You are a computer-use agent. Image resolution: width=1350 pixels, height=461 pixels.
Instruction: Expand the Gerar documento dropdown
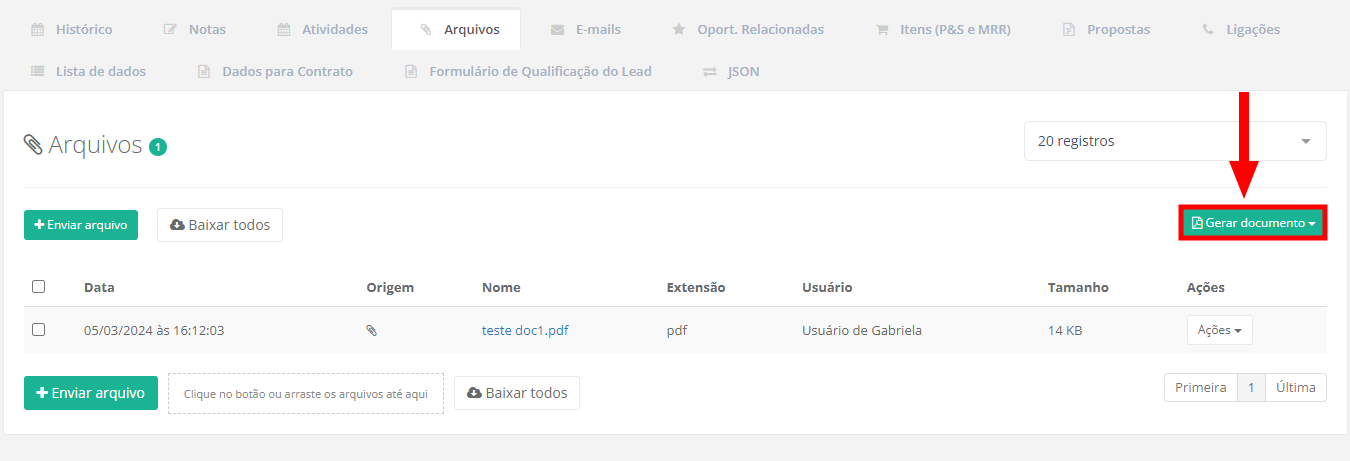[1253, 223]
